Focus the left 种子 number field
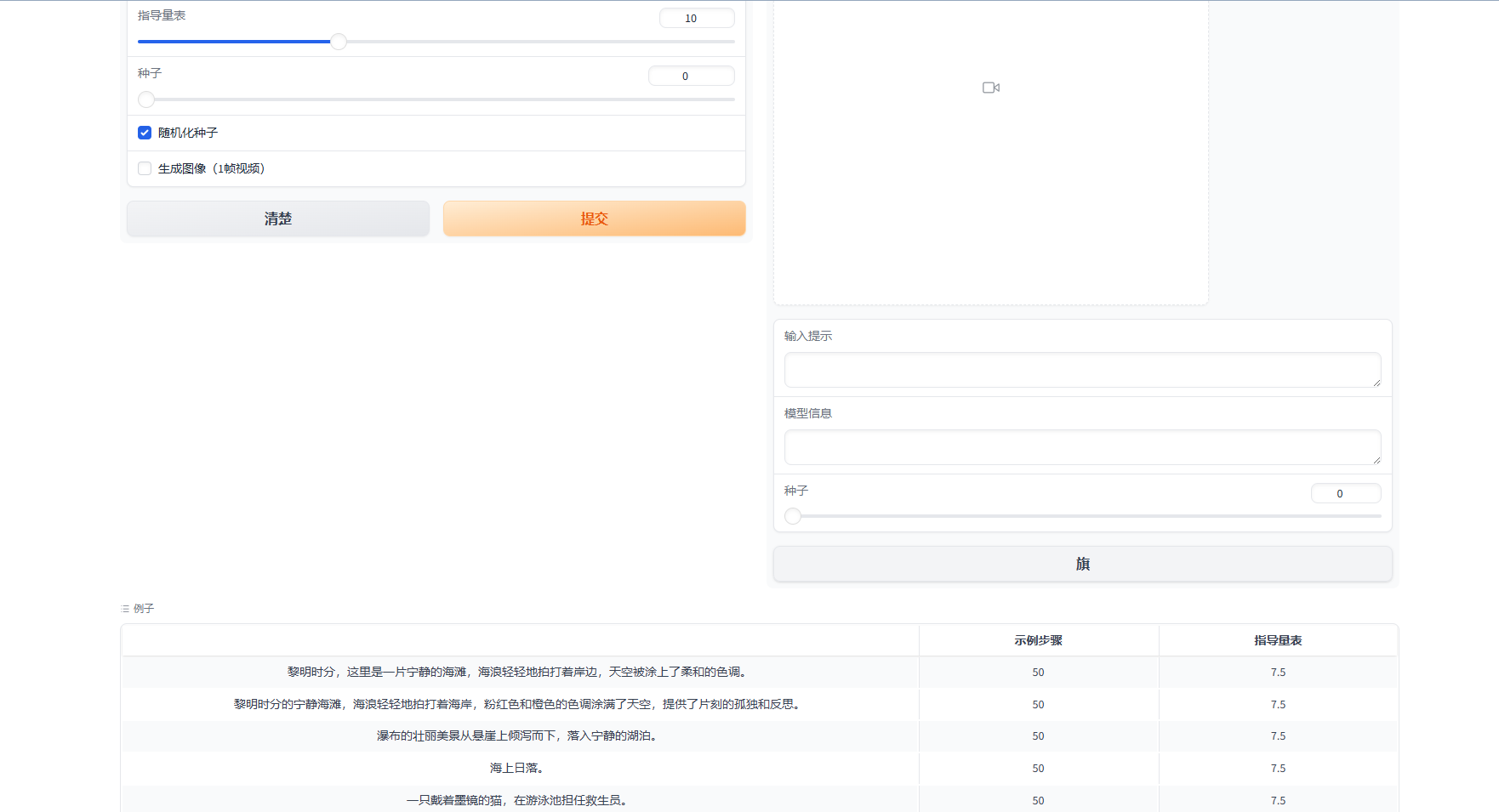1499x812 pixels. click(692, 76)
